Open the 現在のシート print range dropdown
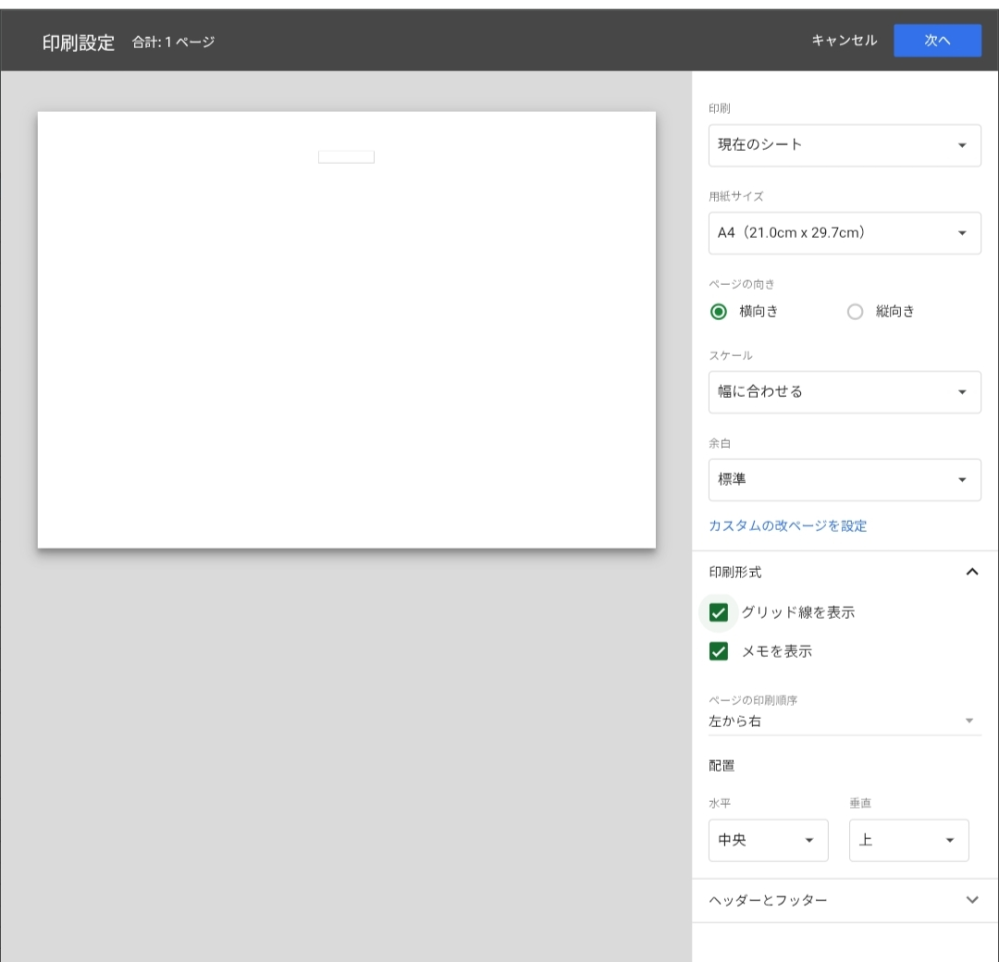Image resolution: width=999 pixels, height=962 pixels. tap(844, 145)
